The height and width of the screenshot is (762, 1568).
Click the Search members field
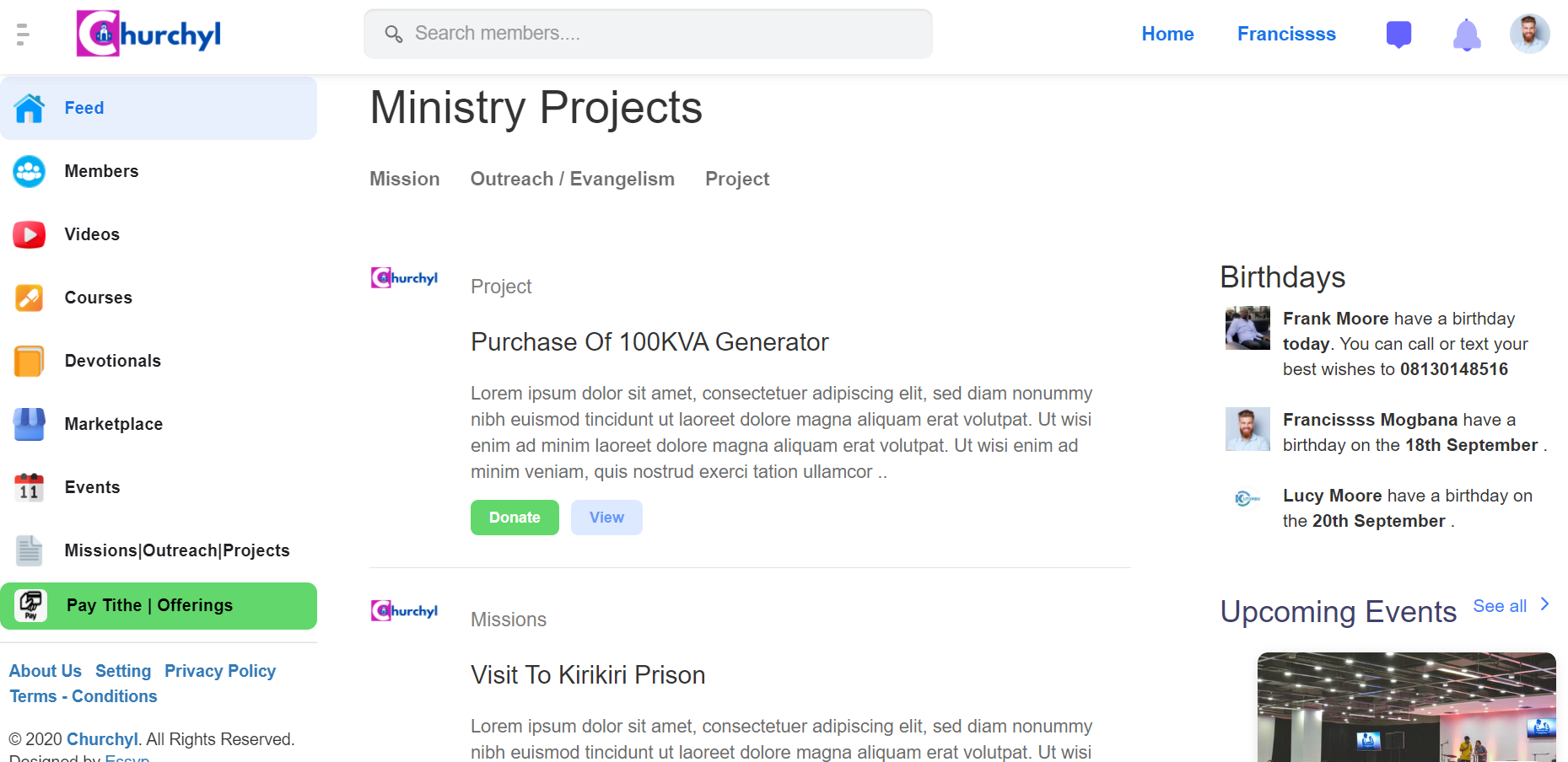648,34
